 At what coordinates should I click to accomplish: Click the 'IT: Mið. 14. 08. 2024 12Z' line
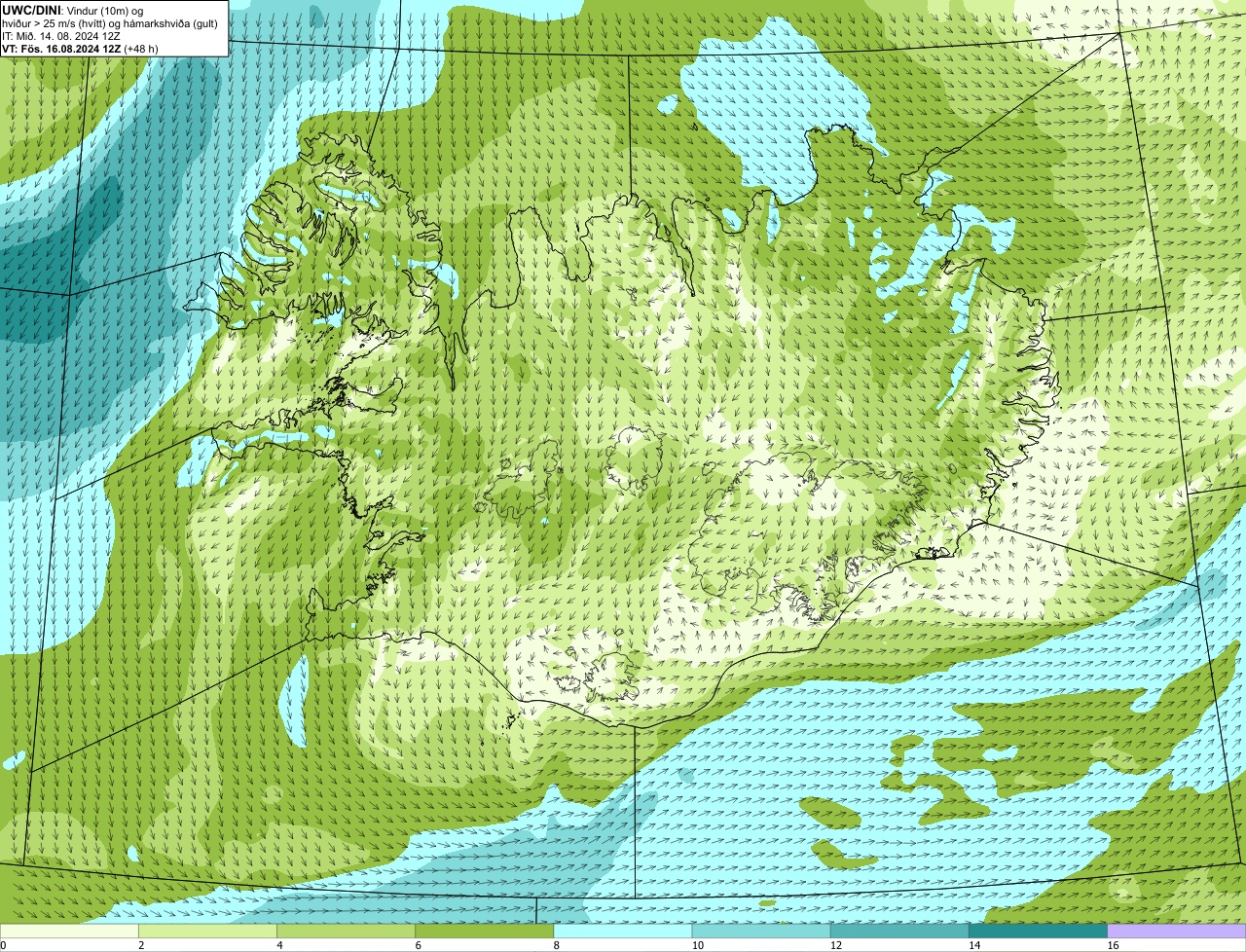[61, 36]
